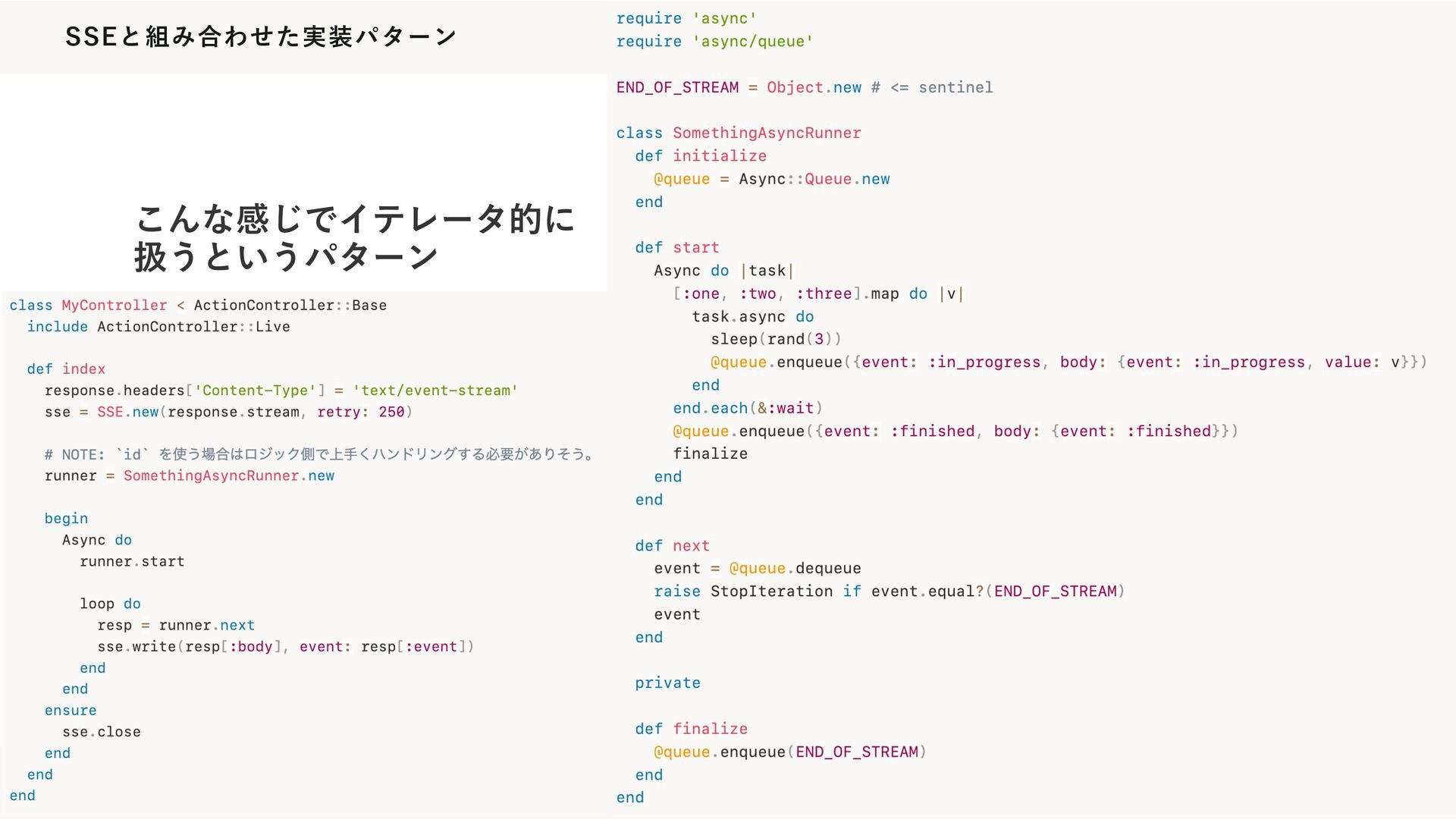This screenshot has width=1456, height=819.
Task: Click the '@queue.enqueue' line with ':in_progress'
Action: click(x=1069, y=362)
